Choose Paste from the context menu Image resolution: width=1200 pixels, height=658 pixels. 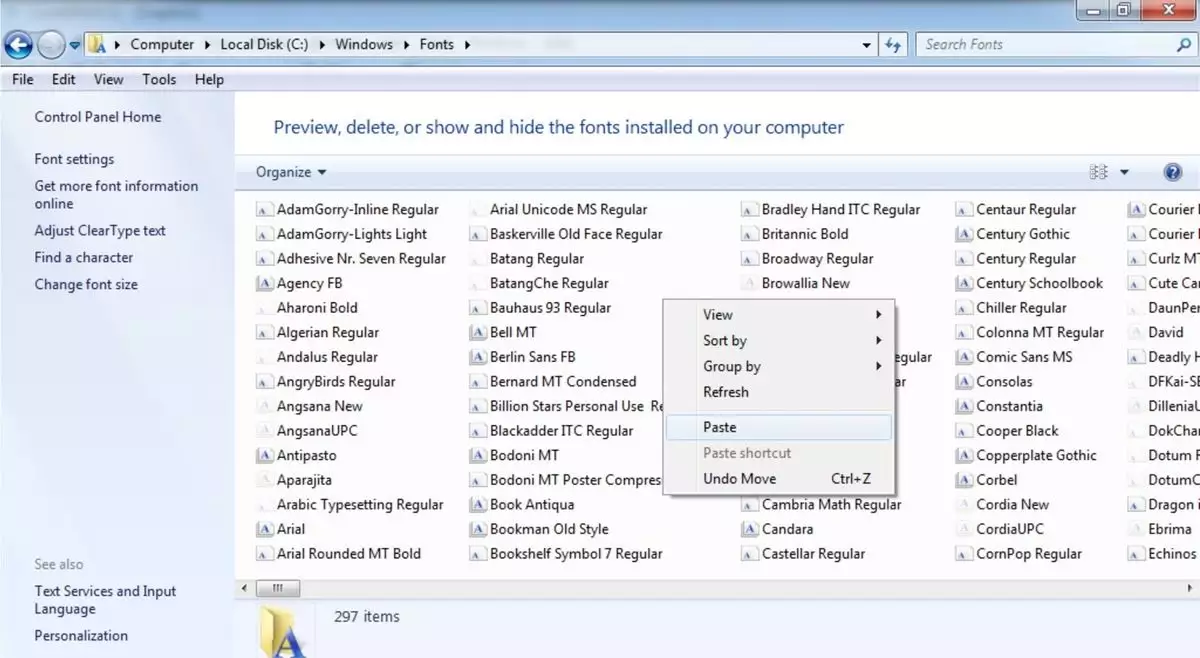(x=719, y=427)
